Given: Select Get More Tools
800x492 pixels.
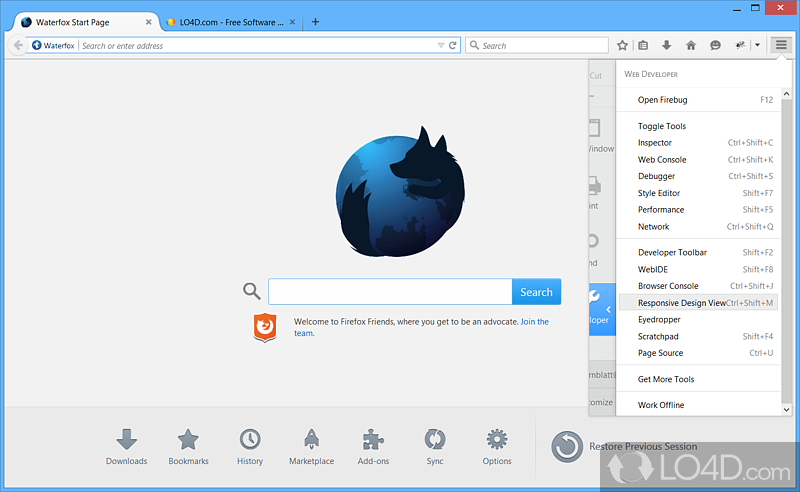Looking at the screenshot, I should pyautogui.click(x=698, y=379).
